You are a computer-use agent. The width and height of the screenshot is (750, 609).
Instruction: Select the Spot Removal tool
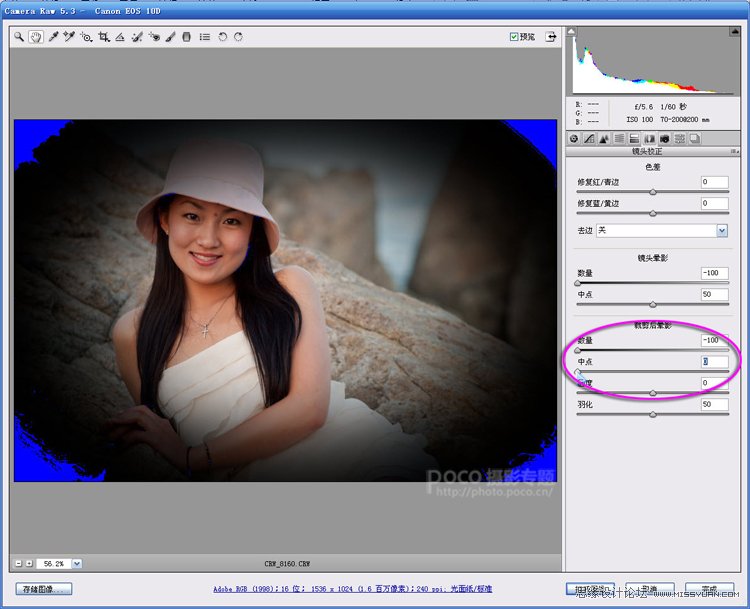tap(137, 37)
